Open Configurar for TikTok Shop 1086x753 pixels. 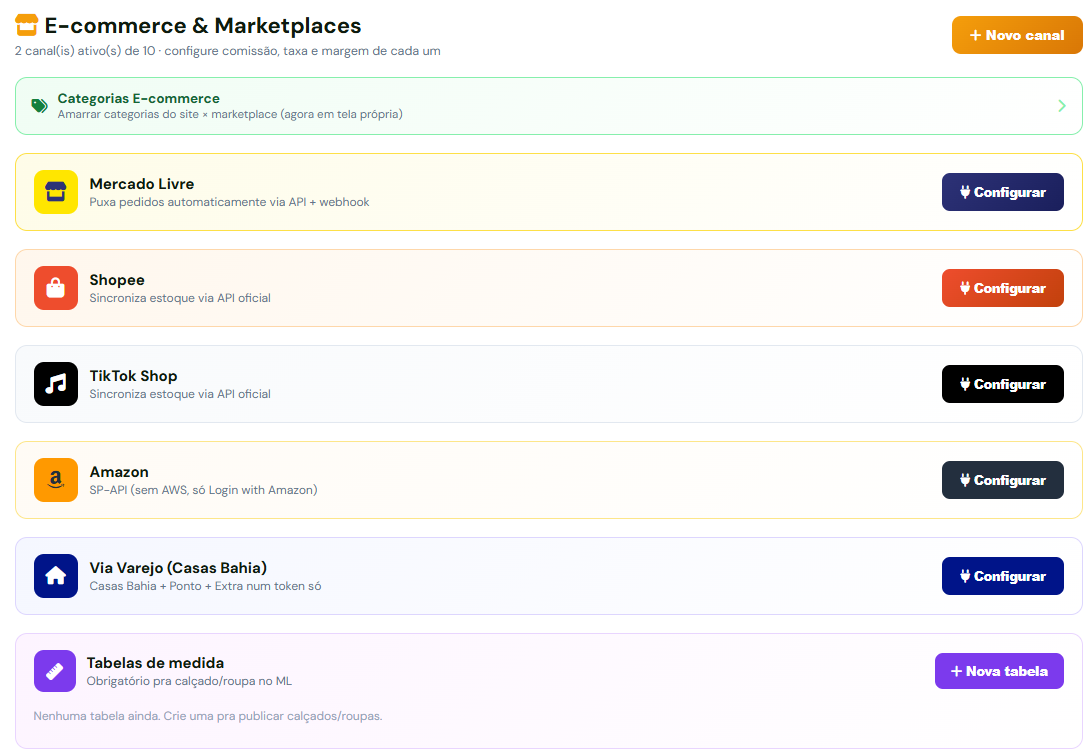(1002, 384)
